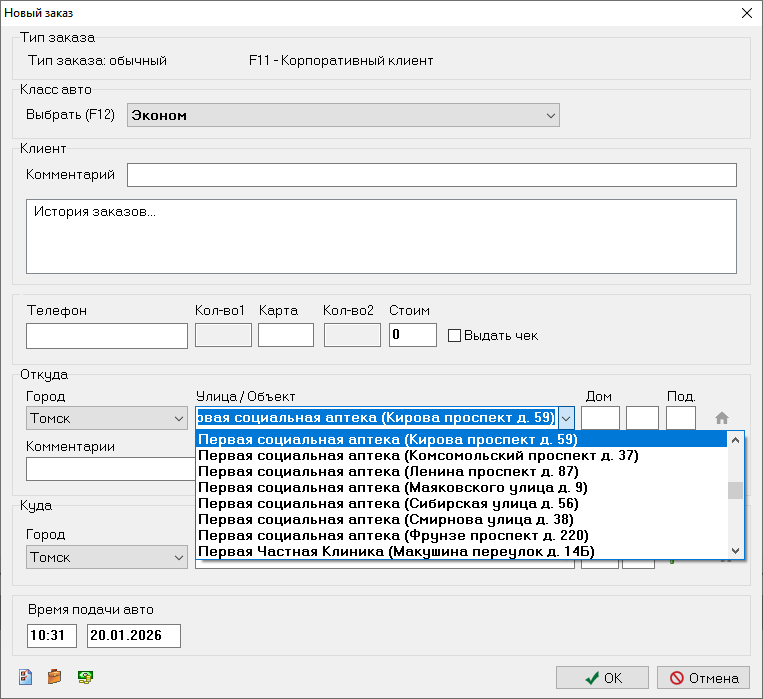Click the gray home icon beside Под.
This screenshot has height=699, width=763.
[722, 418]
